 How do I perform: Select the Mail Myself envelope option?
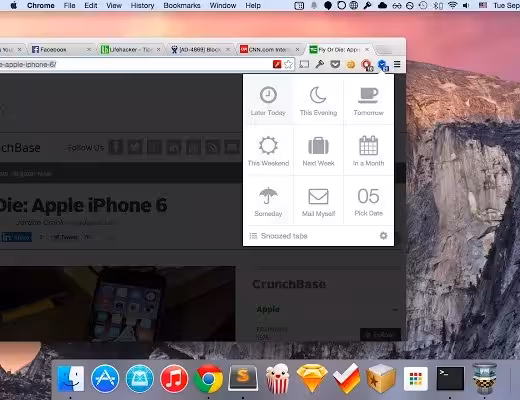click(x=318, y=201)
